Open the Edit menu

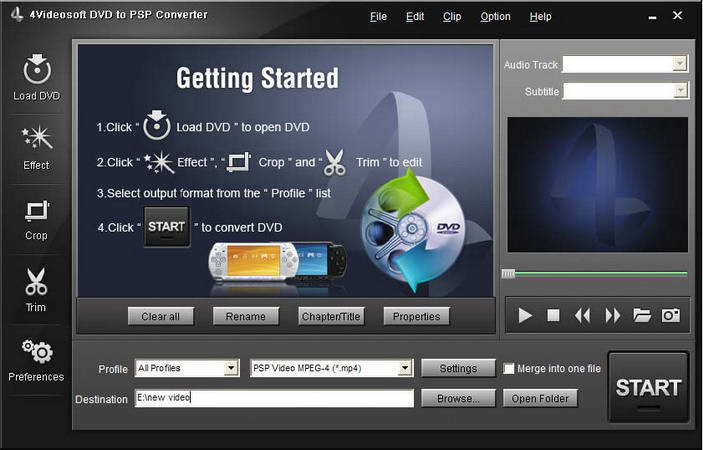415,17
